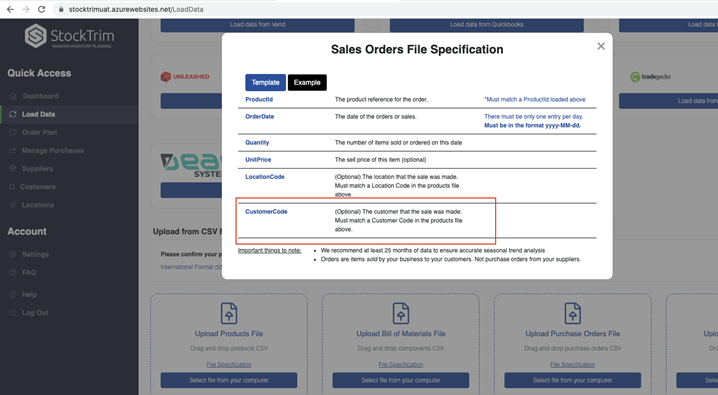Click the Account sidebar heading
The width and height of the screenshot is (718, 395).
[27, 232]
